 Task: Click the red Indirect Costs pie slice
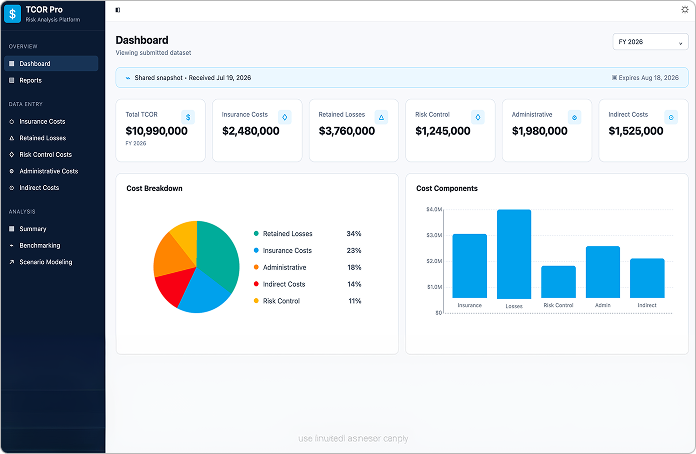[174, 285]
